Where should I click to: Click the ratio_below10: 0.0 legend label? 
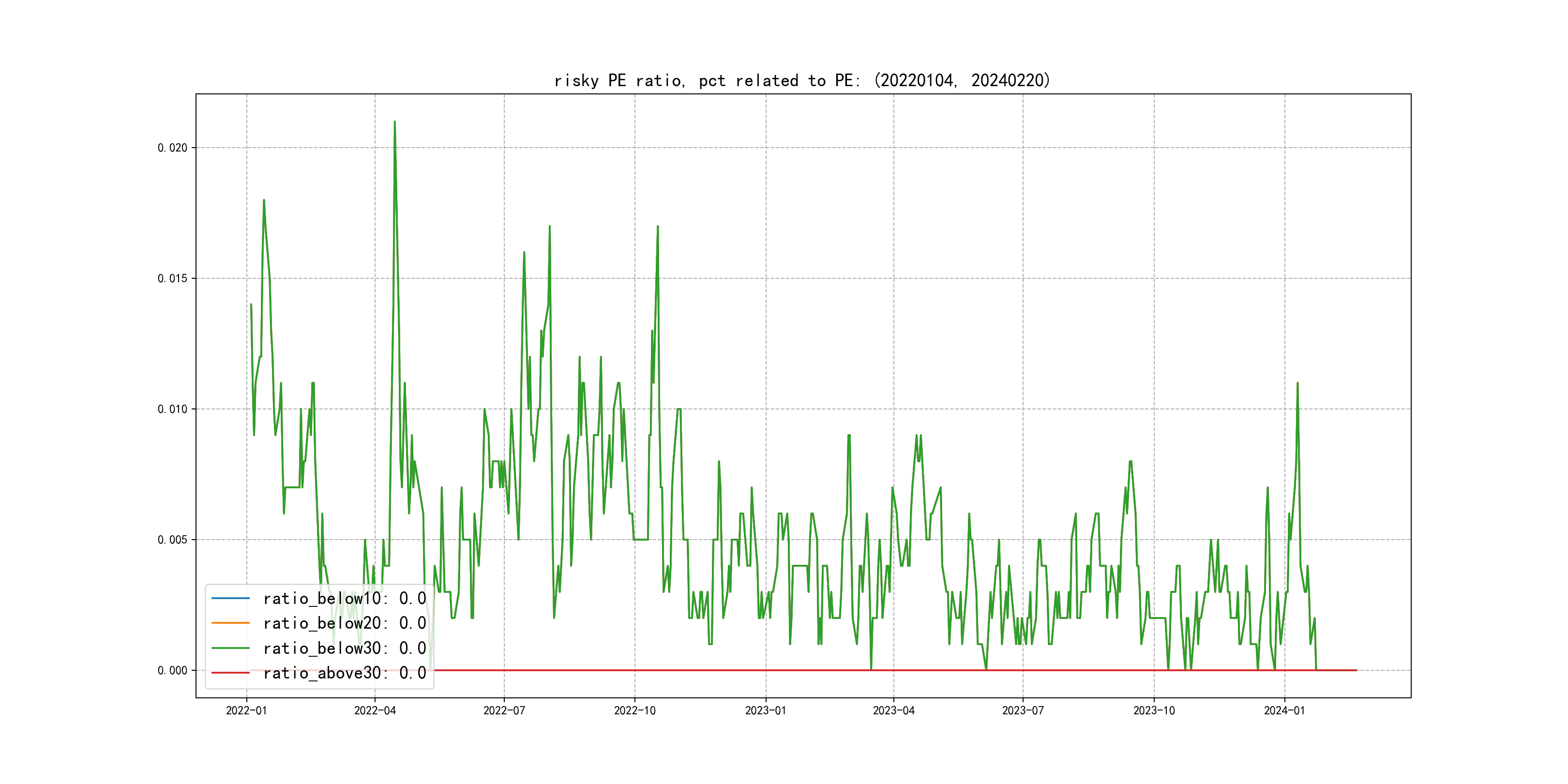(345, 598)
